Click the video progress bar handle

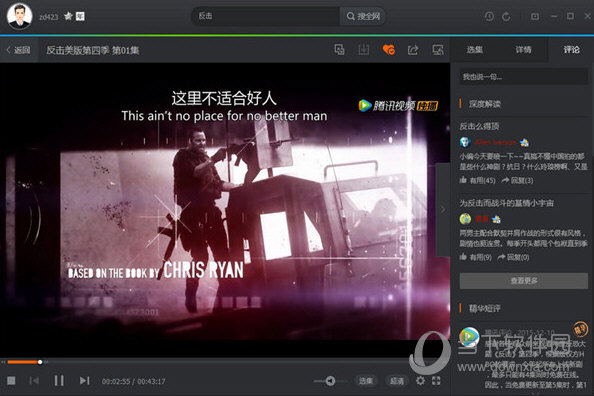point(40,362)
